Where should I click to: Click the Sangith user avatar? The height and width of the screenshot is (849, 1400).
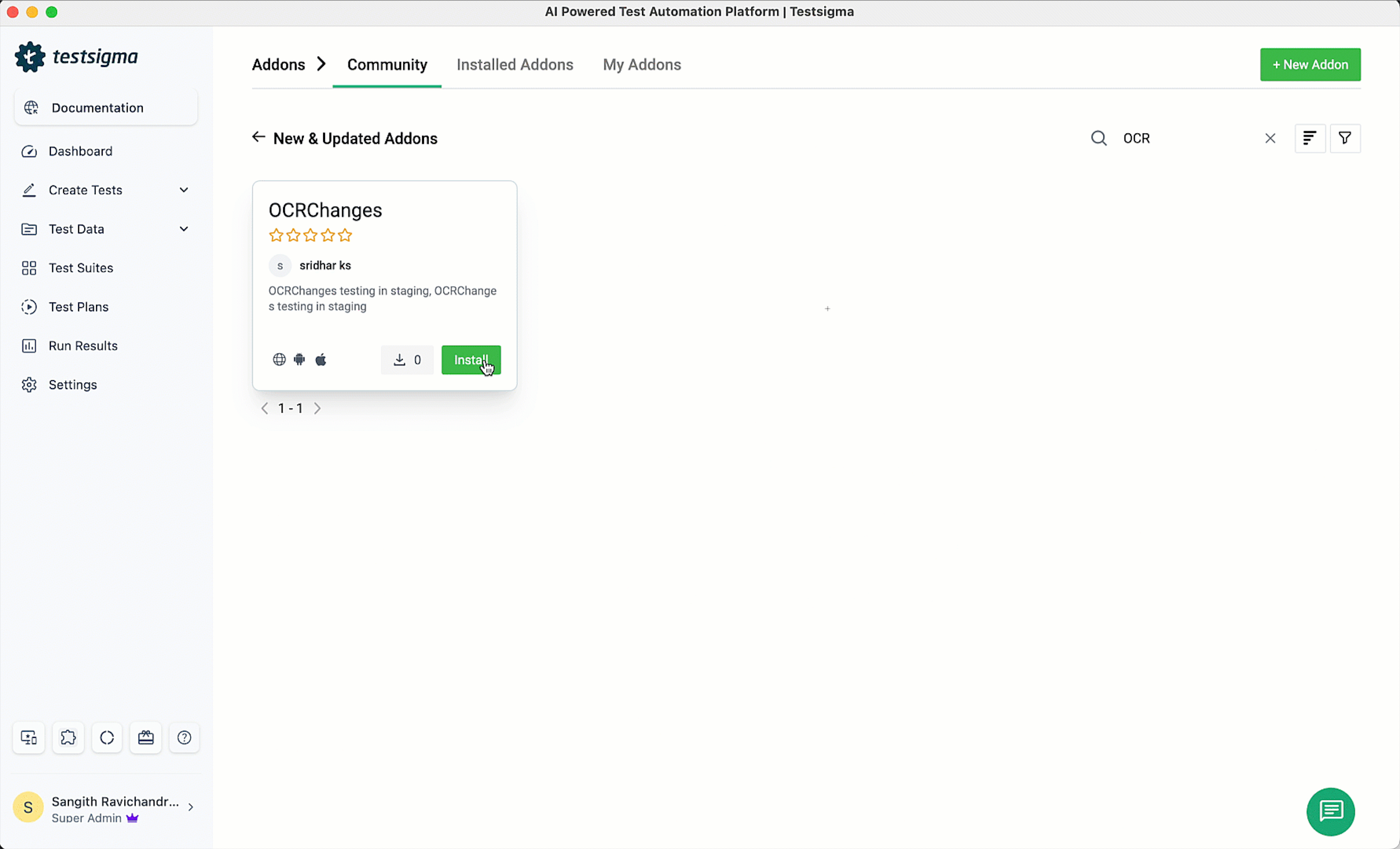[x=28, y=807]
